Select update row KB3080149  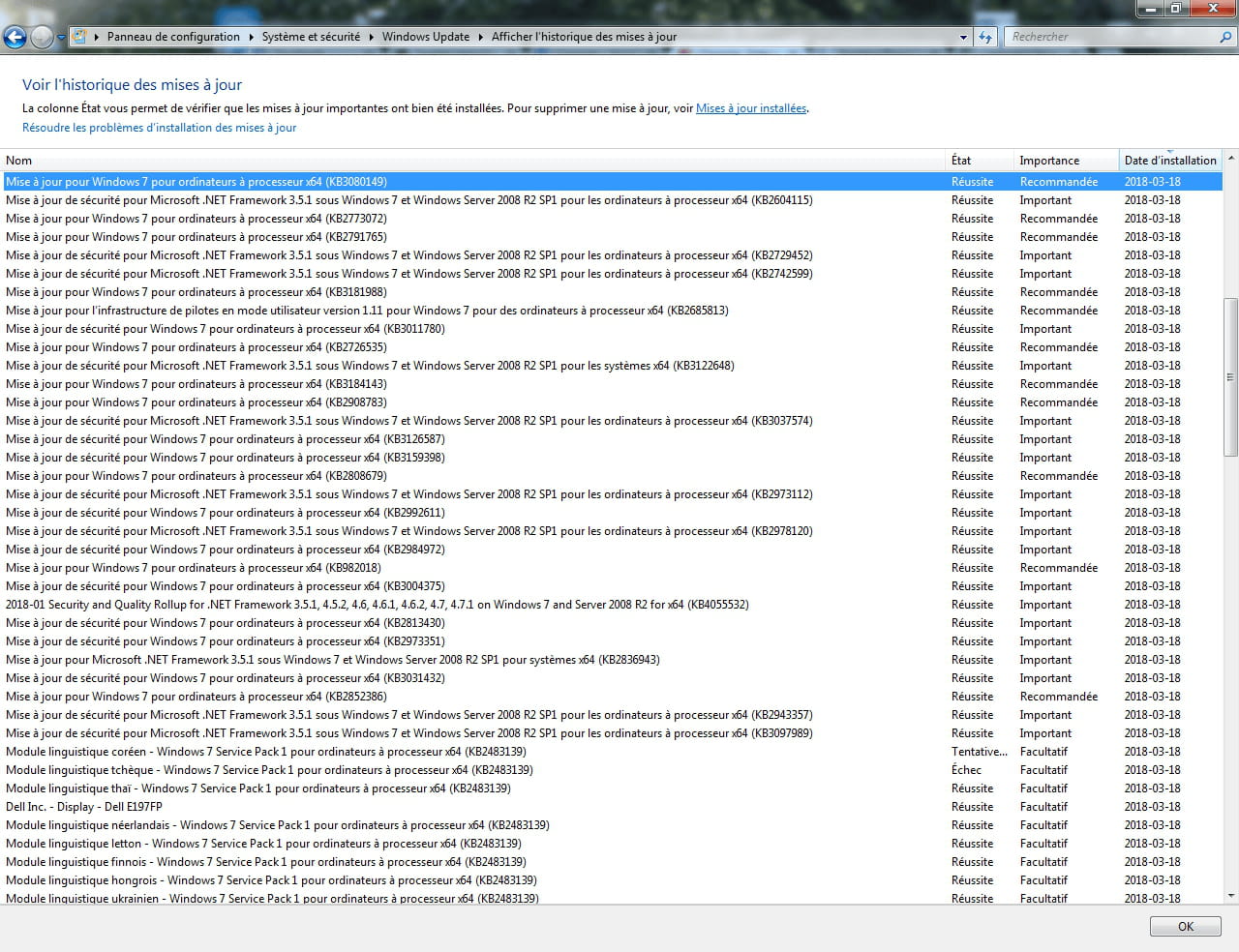(612, 182)
